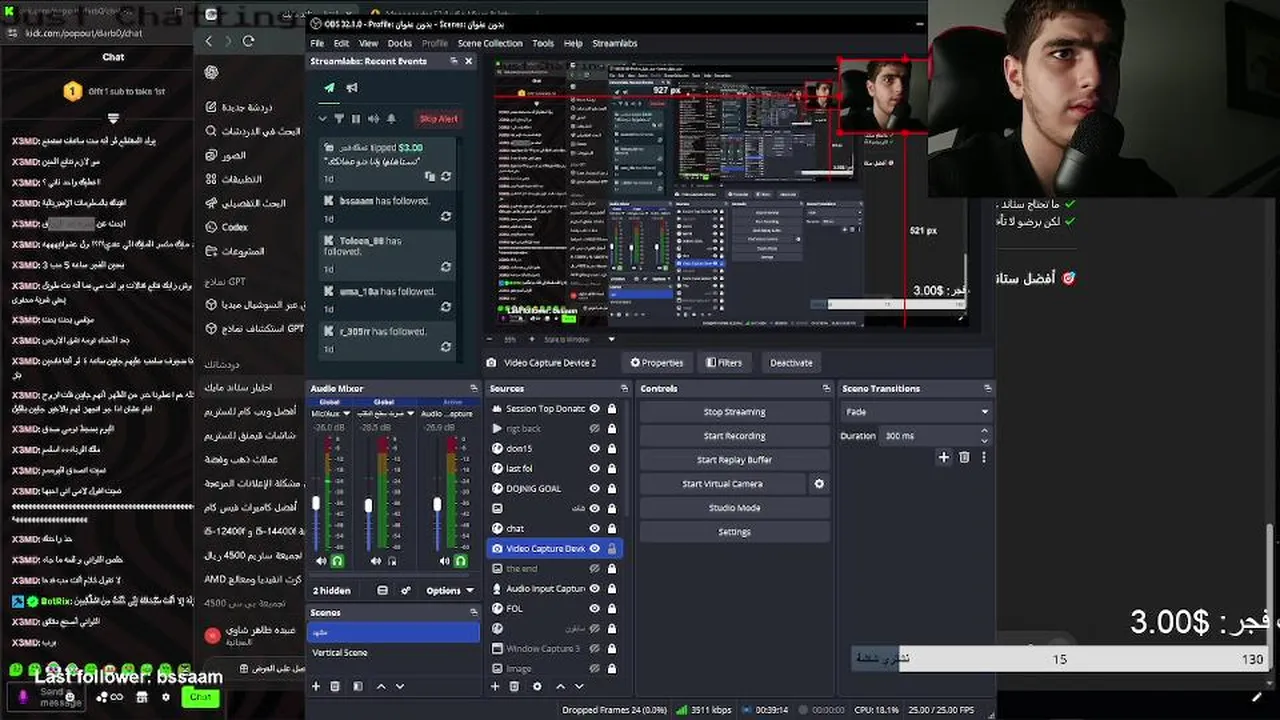Hide the chat source

(x=595, y=529)
